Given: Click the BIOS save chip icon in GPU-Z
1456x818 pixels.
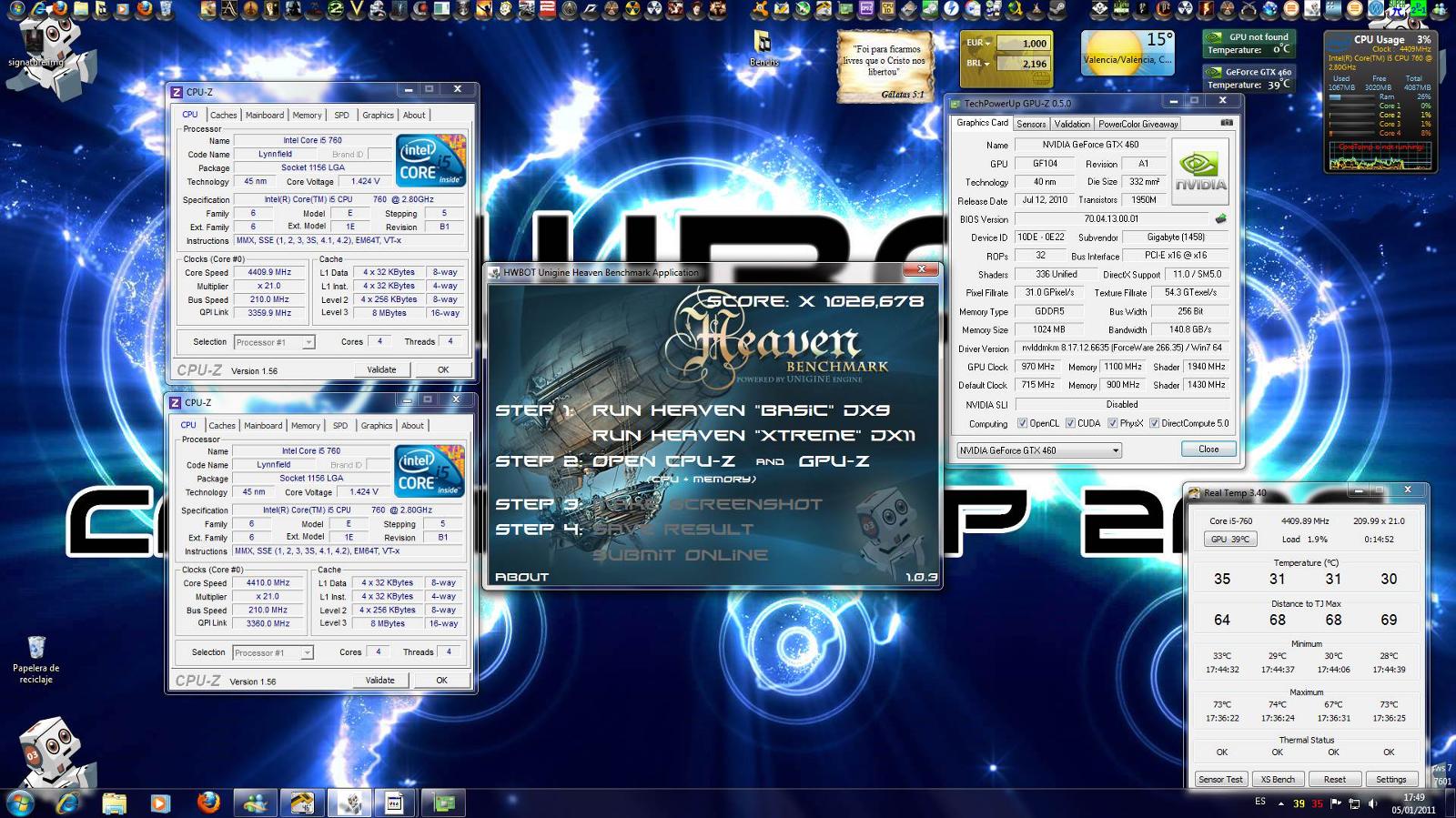Looking at the screenshot, I should (1221, 218).
